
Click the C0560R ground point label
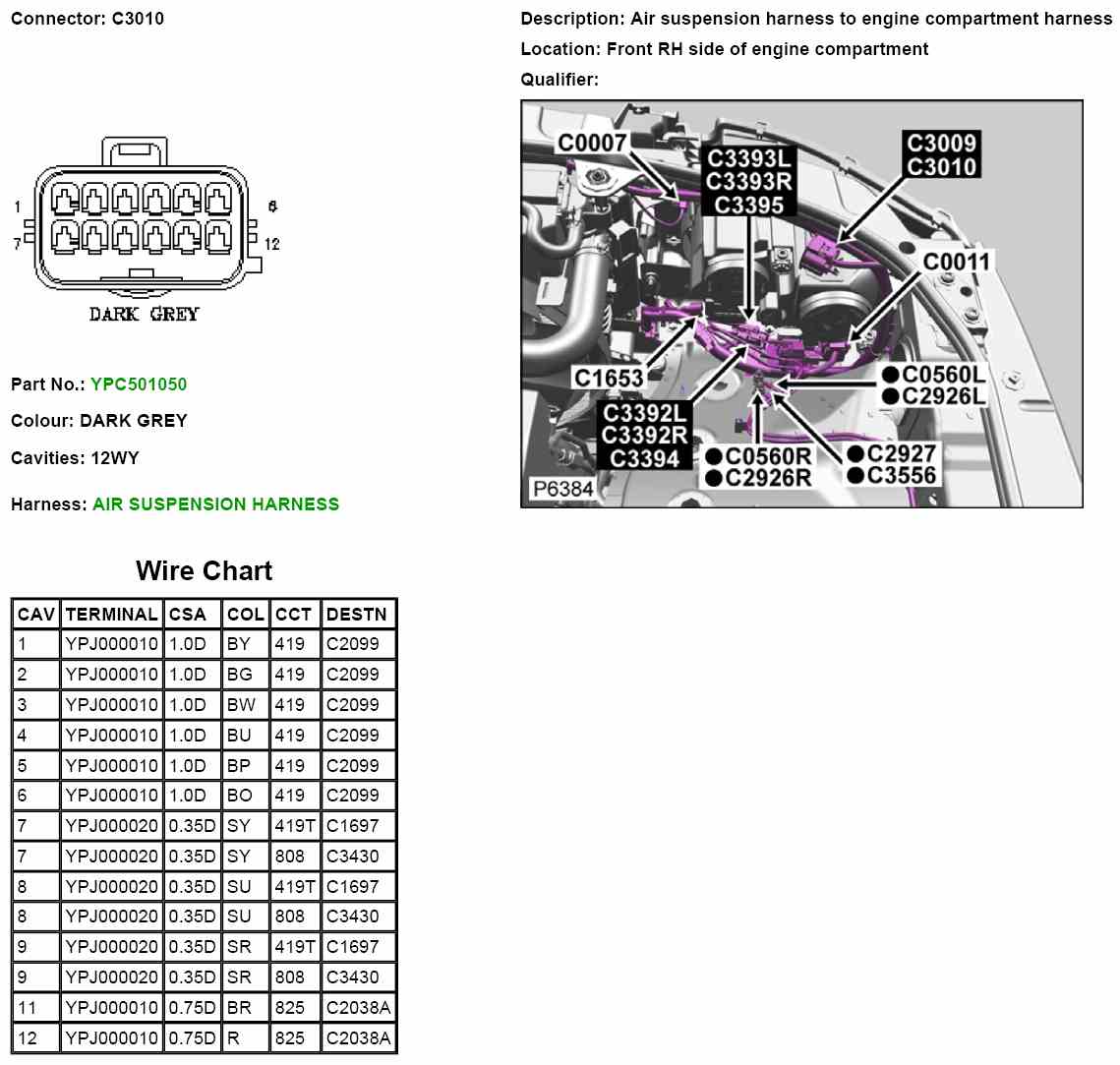tap(767, 457)
